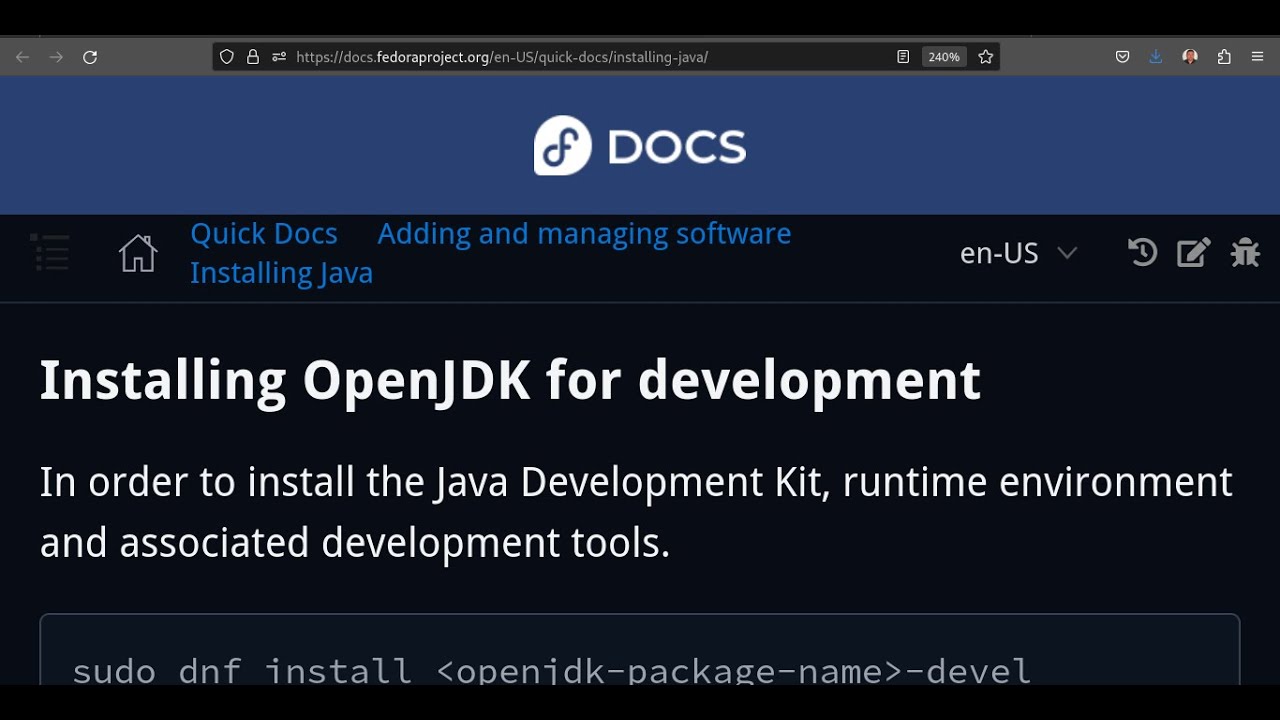The width and height of the screenshot is (1280, 720).
Task: Open the extensions puzzle icon
Action: [1224, 57]
